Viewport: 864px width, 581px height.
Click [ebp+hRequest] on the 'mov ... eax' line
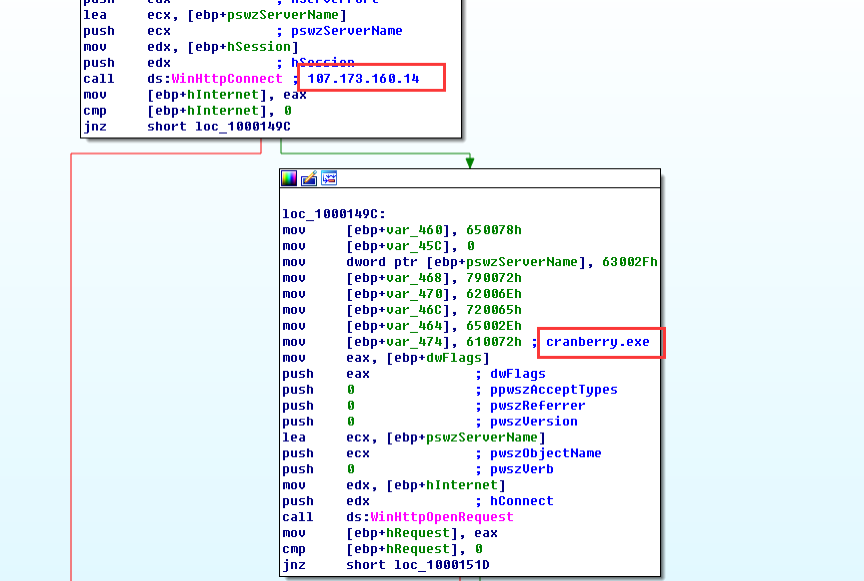coord(406,533)
